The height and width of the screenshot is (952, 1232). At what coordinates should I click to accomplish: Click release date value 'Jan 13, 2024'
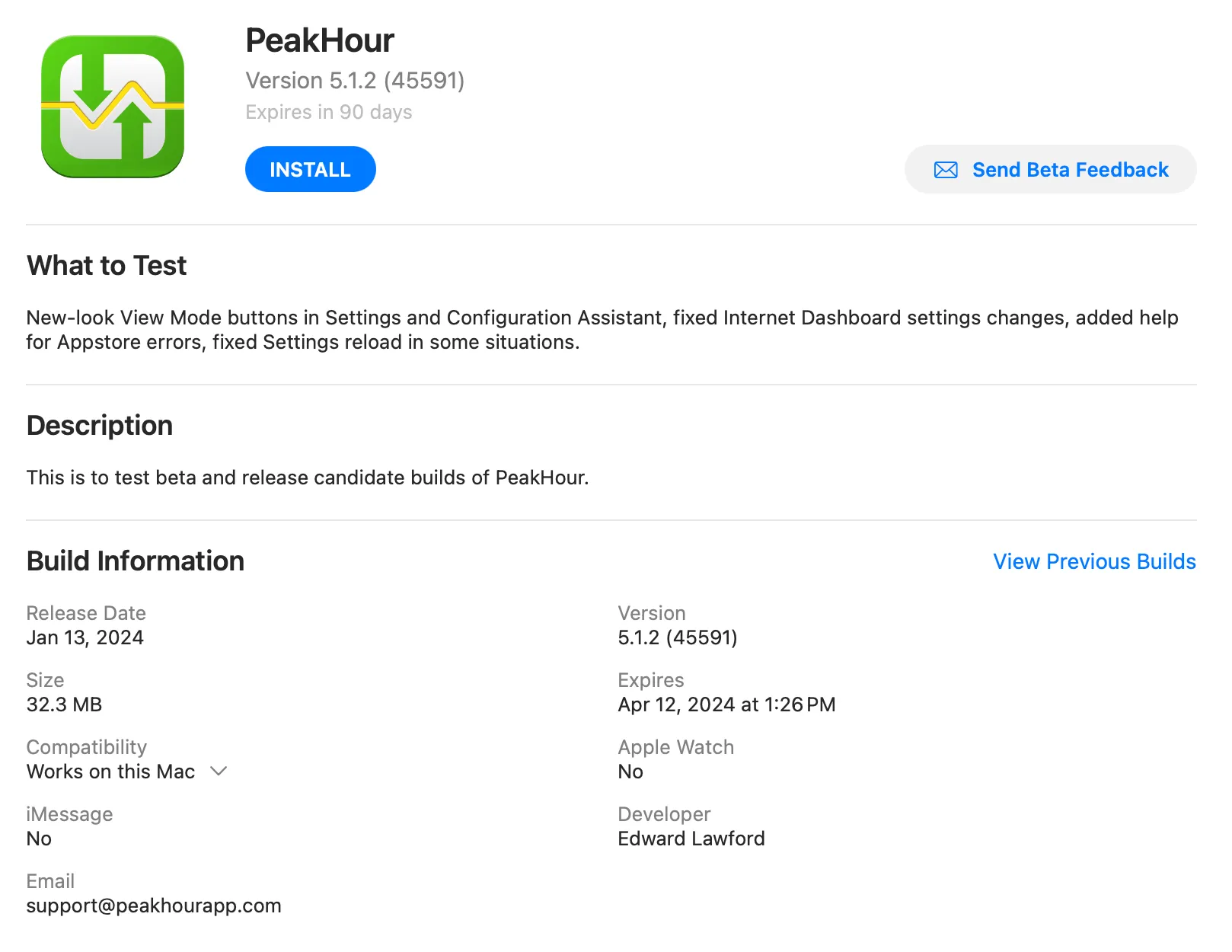tap(85, 637)
